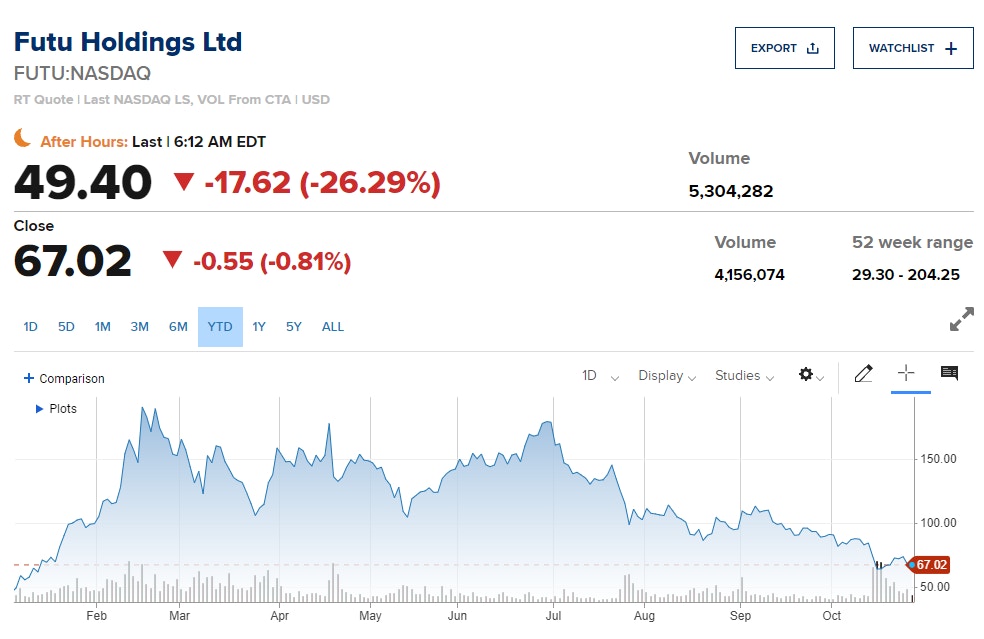984x639 pixels.
Task: Expand the Plots disclosure triangle
Action: pos(39,408)
